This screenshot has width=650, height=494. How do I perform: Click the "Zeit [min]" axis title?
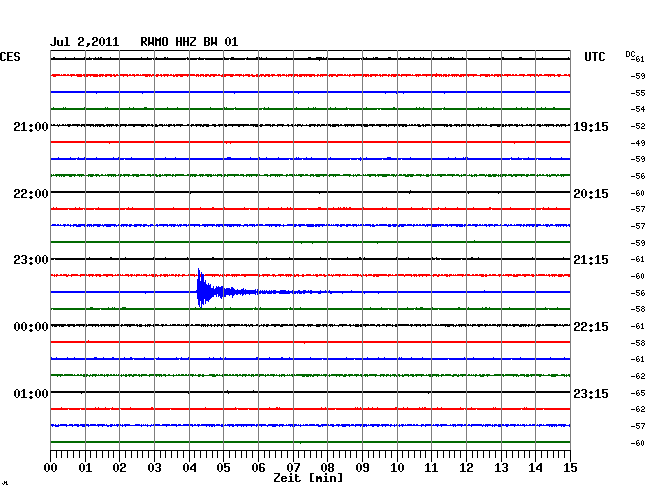point(308,478)
